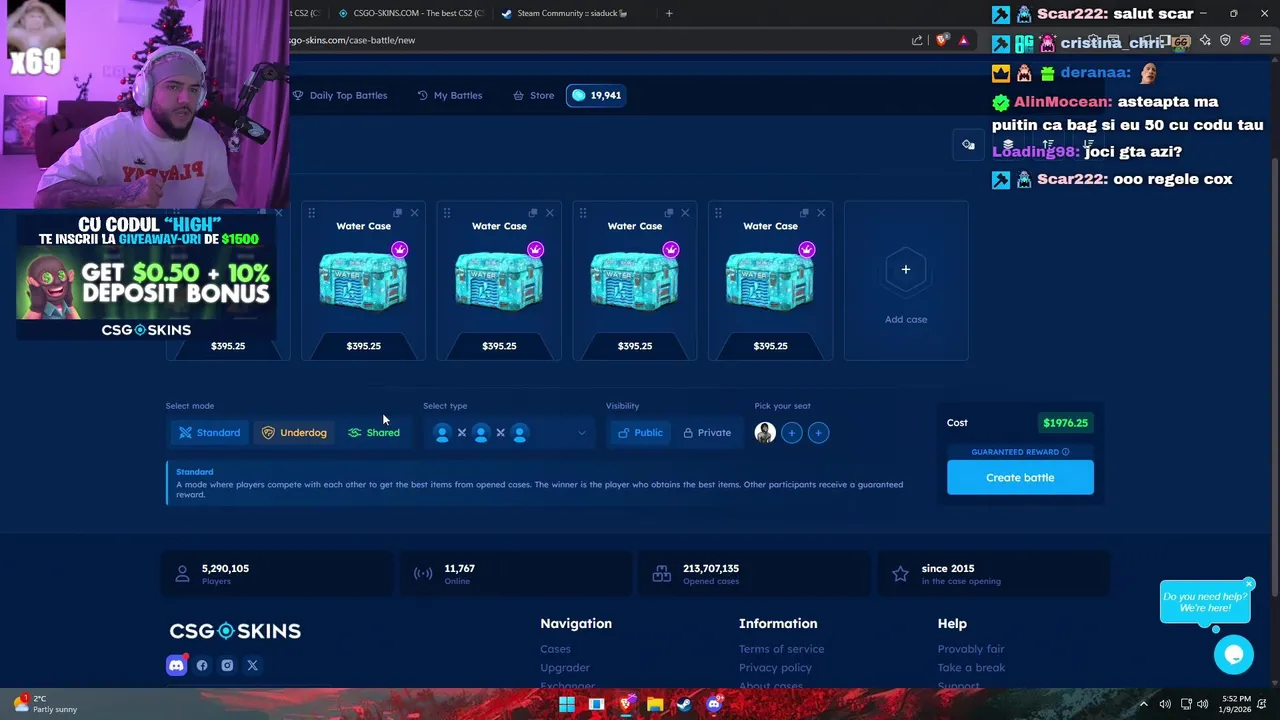
Task: Open Upgrader footer link
Action: tap(565, 668)
